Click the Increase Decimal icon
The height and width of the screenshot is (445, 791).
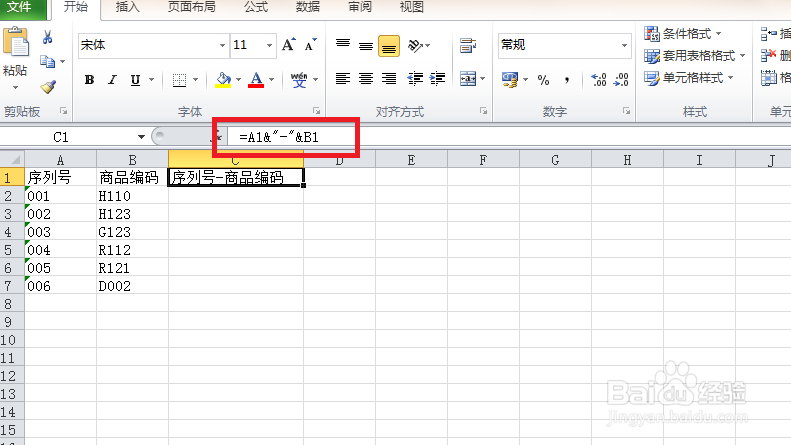[599, 79]
